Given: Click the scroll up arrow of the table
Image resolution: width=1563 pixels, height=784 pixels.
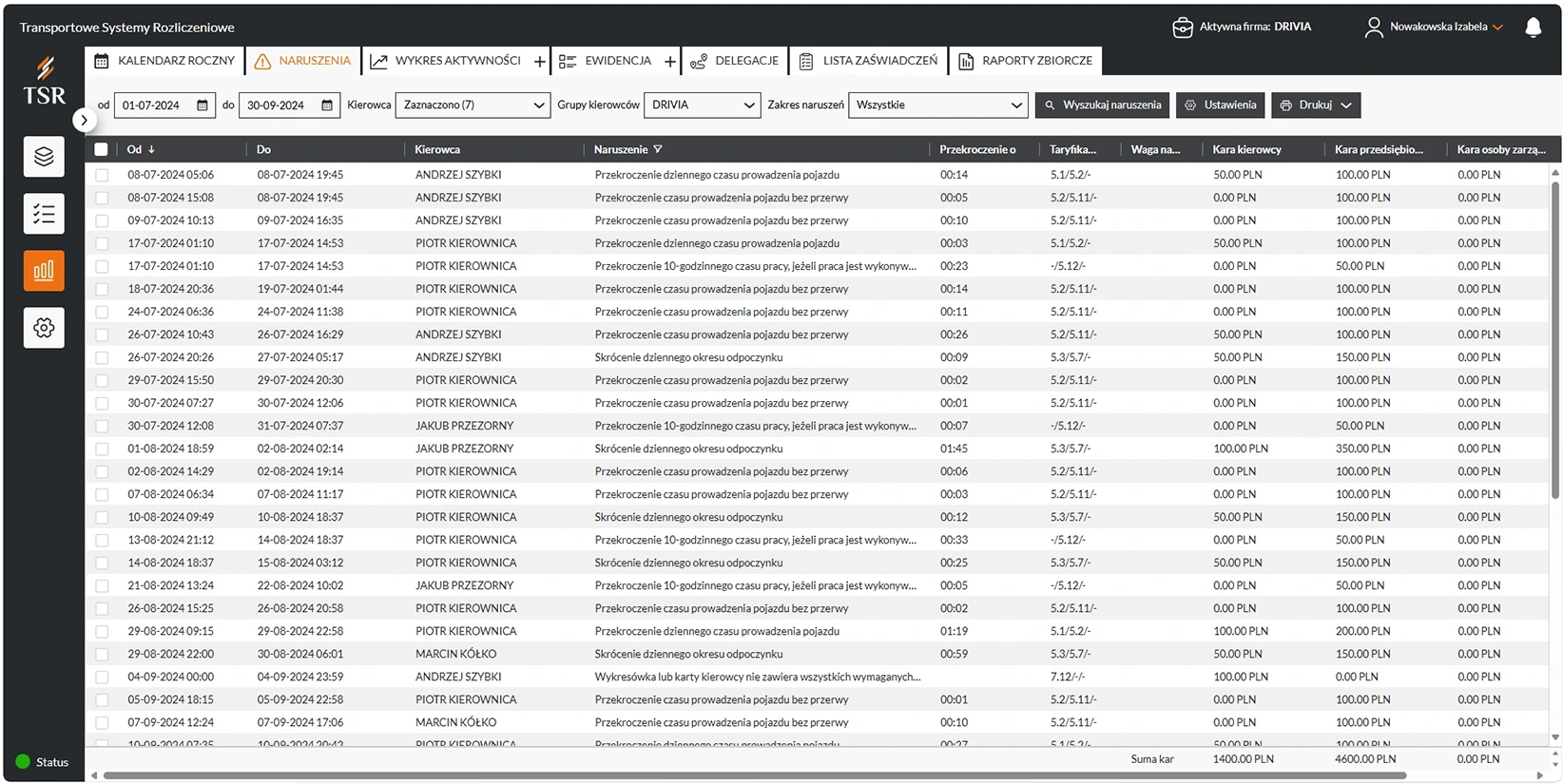Looking at the screenshot, I should (x=1555, y=173).
